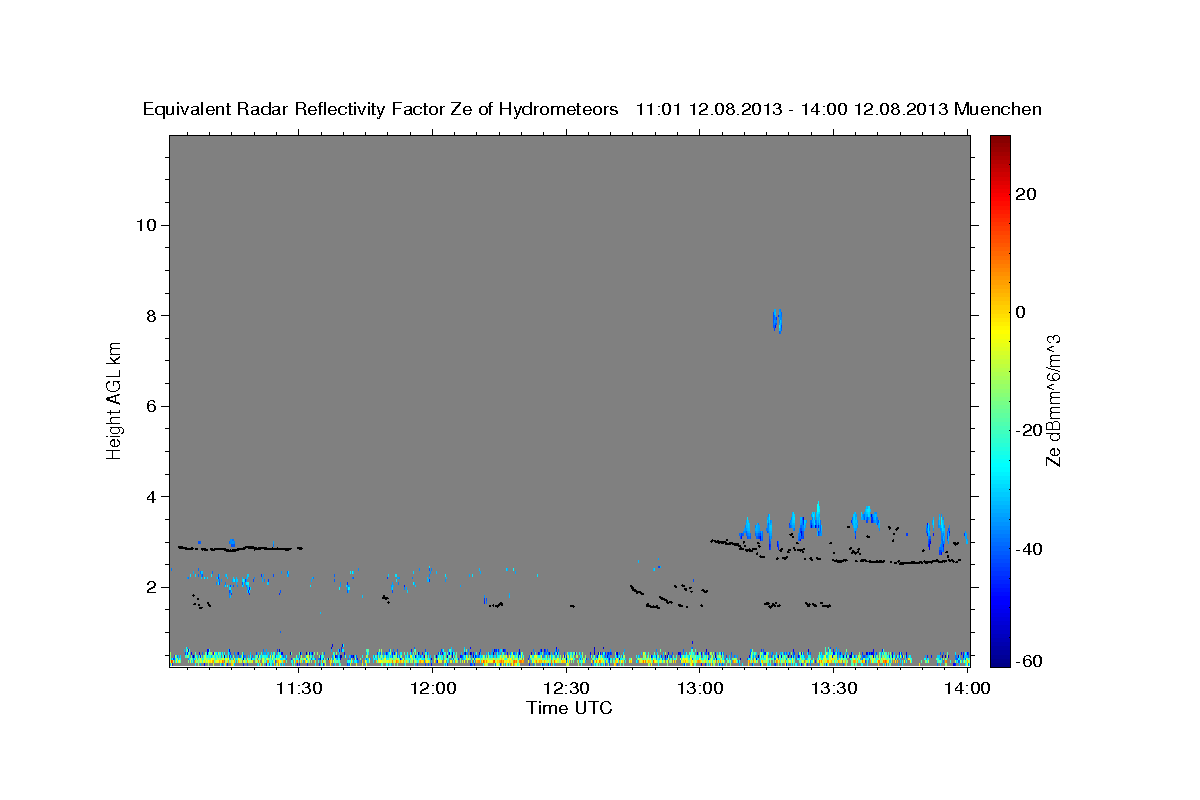
Task: Click the colorbar label '0'
Action: click(1021, 312)
